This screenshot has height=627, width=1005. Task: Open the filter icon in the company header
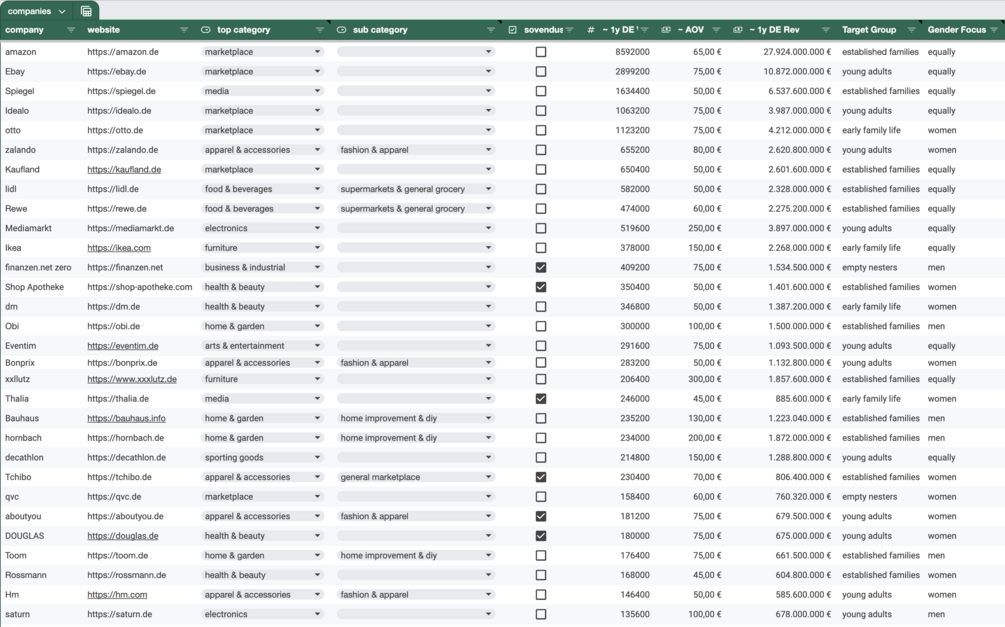[x=71, y=30]
